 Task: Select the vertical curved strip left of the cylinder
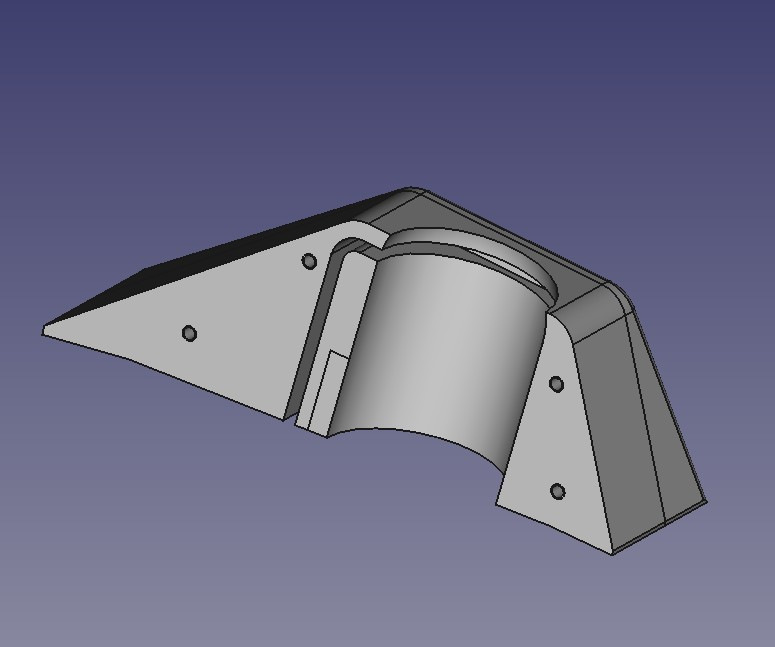340,330
